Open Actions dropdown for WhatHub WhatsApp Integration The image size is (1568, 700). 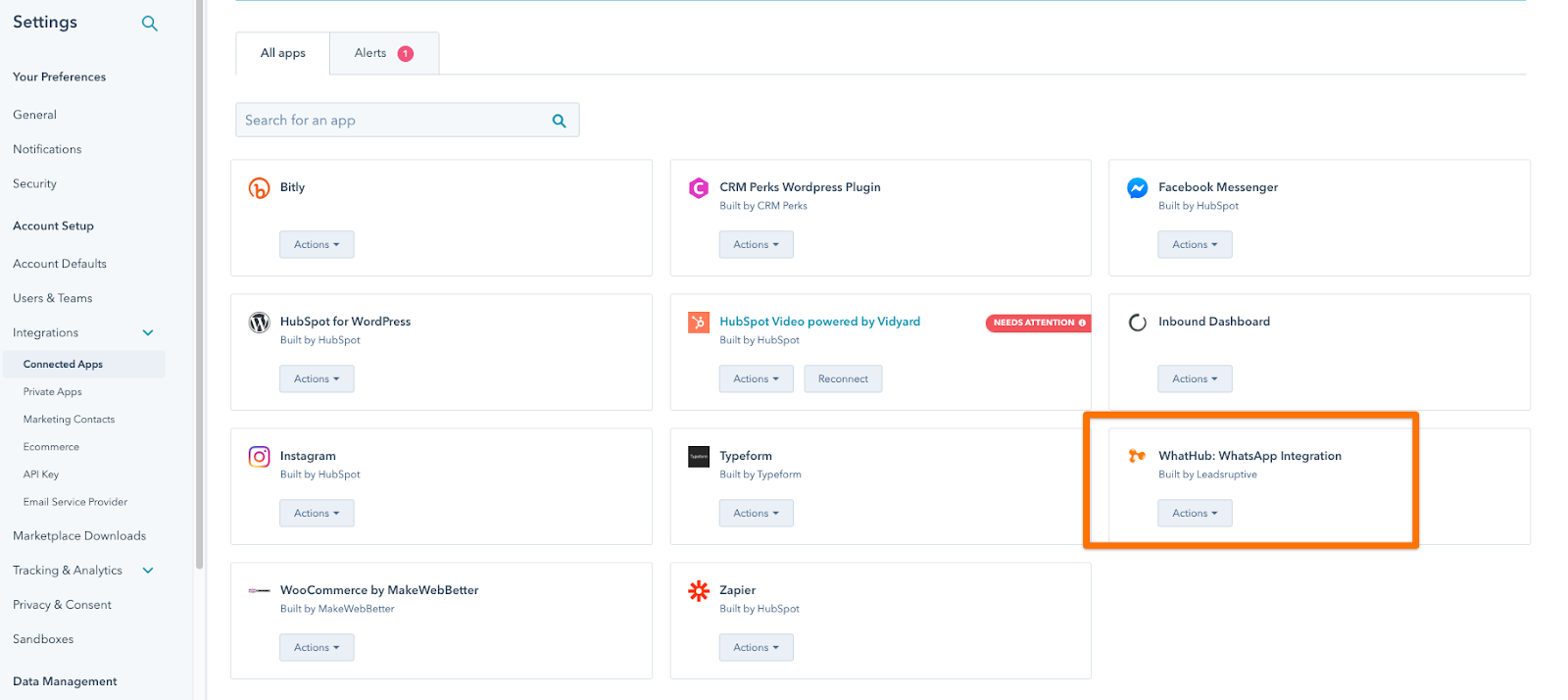click(x=1195, y=513)
